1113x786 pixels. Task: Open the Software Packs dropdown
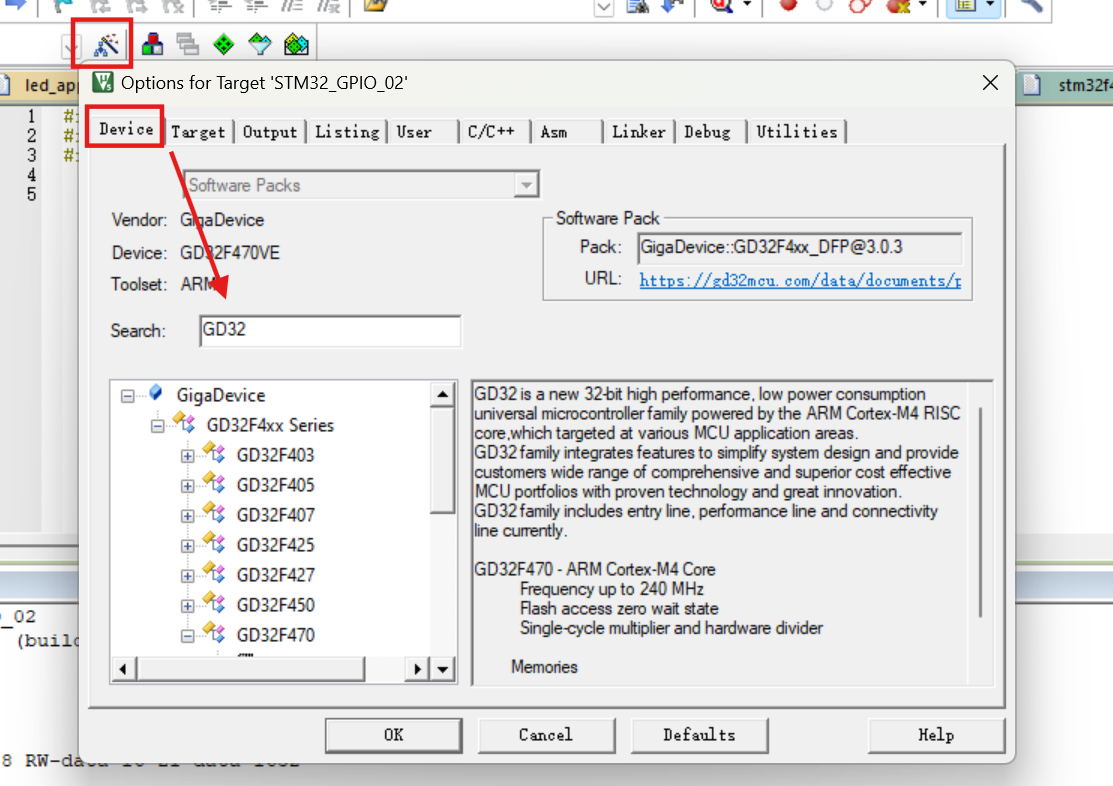click(x=526, y=185)
